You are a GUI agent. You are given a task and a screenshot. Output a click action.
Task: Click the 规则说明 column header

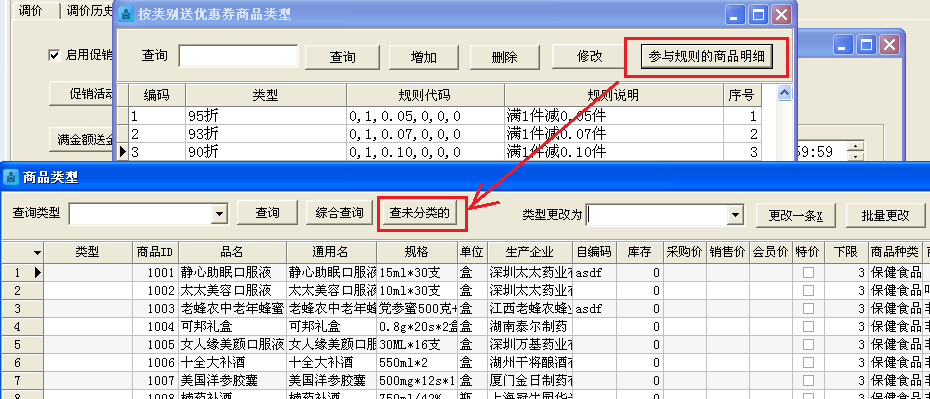tap(613, 95)
